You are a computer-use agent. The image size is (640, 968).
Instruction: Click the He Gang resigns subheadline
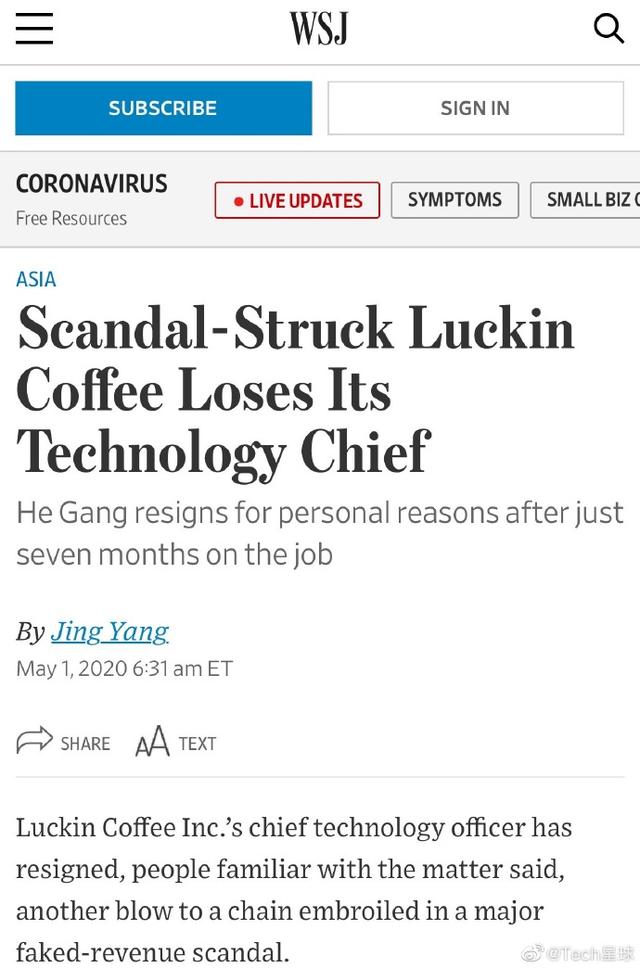pos(320,534)
